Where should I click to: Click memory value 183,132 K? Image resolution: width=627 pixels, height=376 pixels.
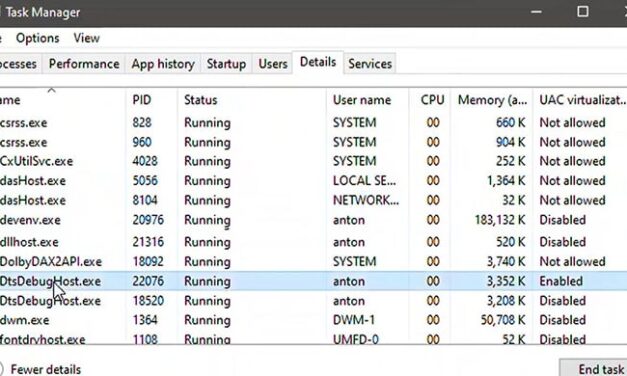click(500, 220)
